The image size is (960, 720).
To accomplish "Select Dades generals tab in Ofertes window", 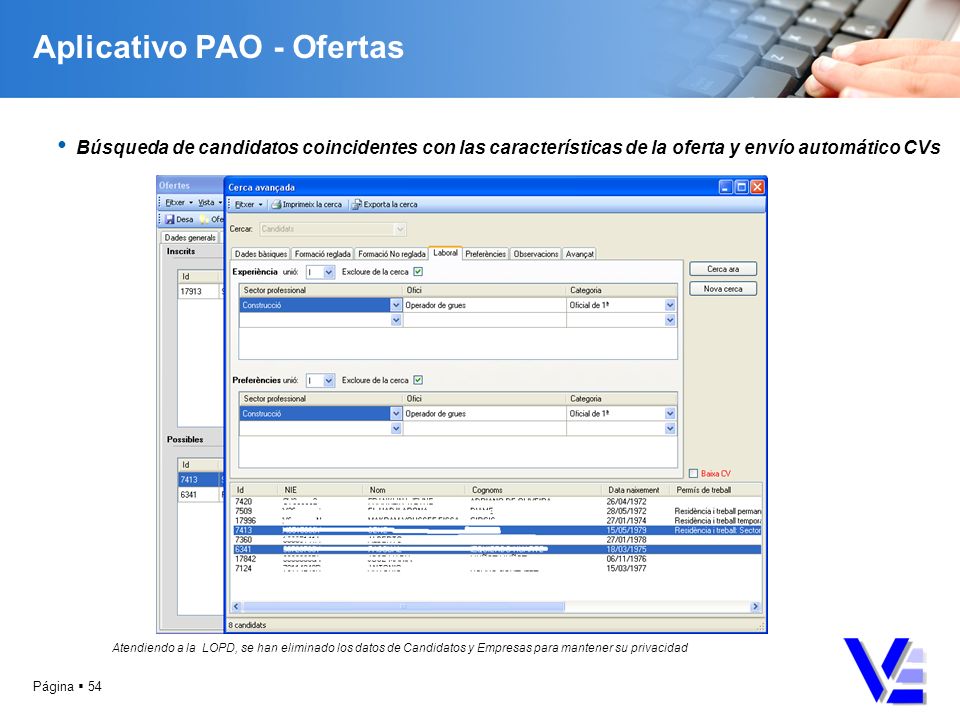I will click(x=190, y=238).
